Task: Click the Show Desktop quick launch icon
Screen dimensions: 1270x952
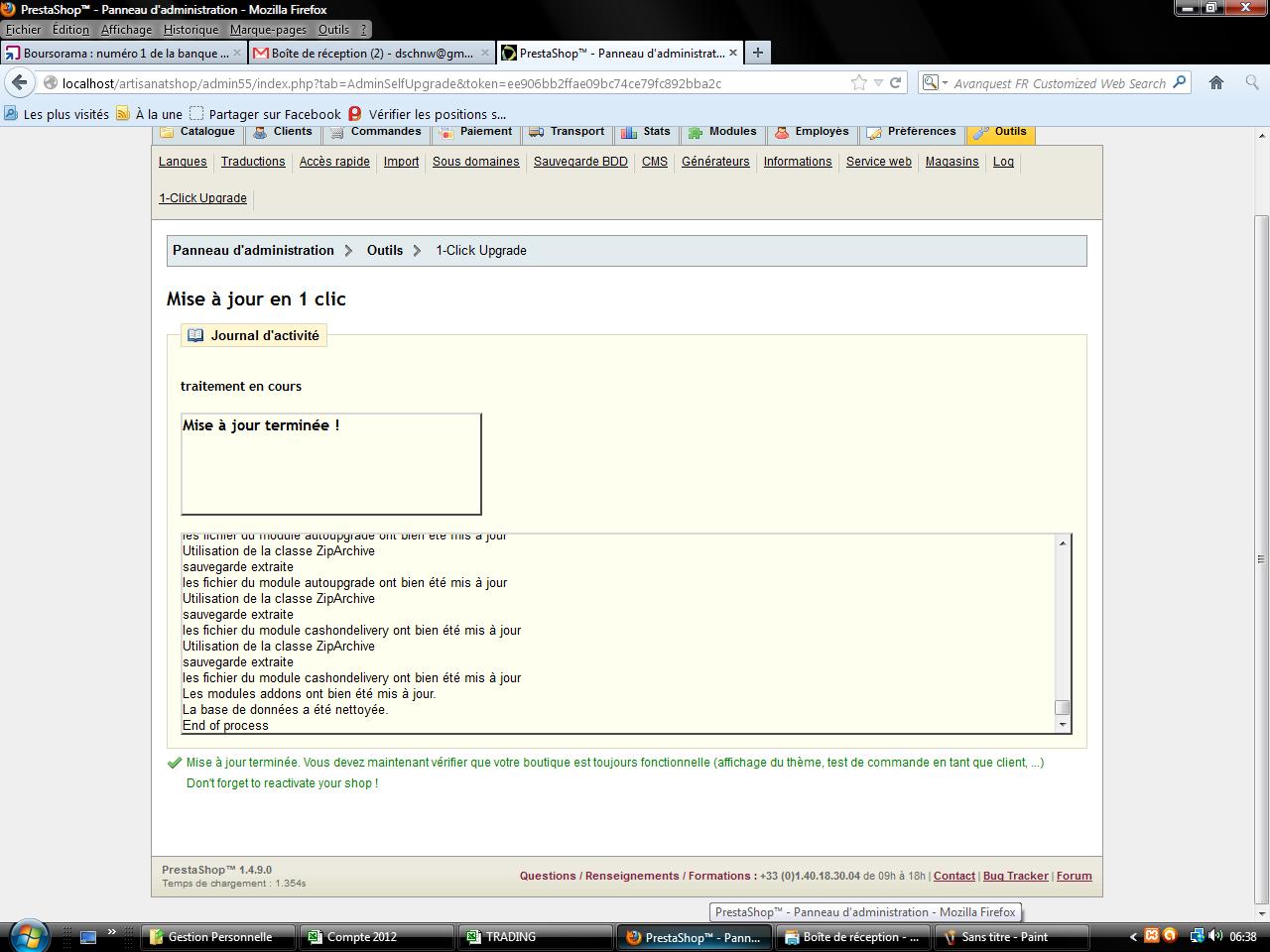Action: 88,936
